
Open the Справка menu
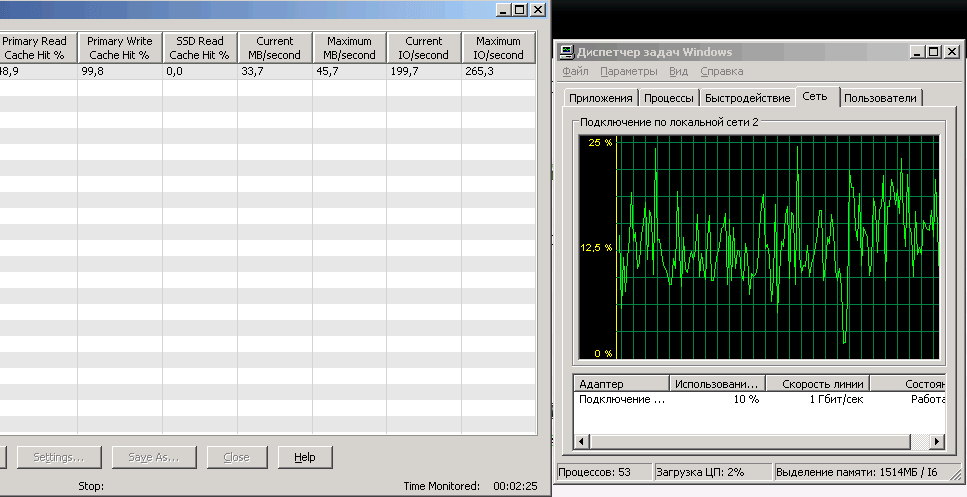tap(721, 72)
